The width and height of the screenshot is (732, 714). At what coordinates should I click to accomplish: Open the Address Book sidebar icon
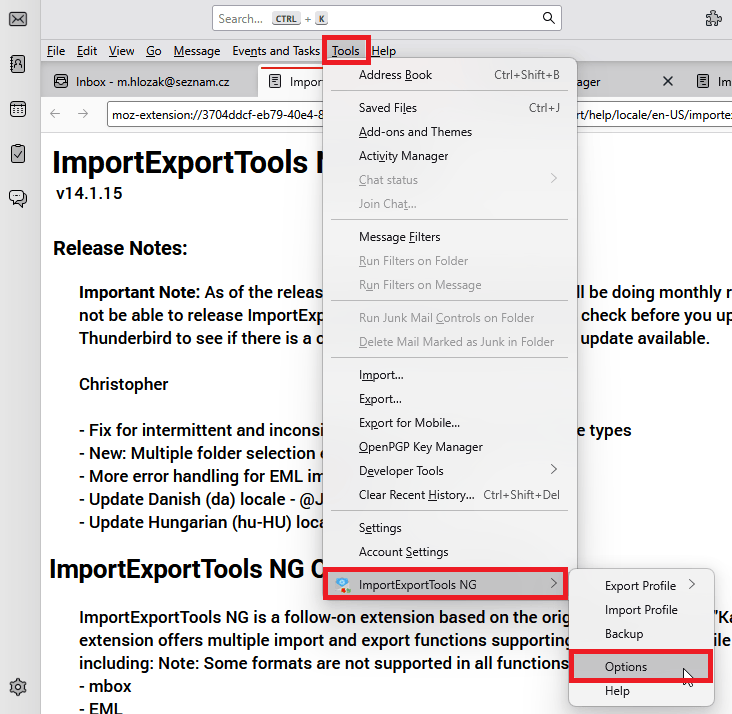point(18,64)
